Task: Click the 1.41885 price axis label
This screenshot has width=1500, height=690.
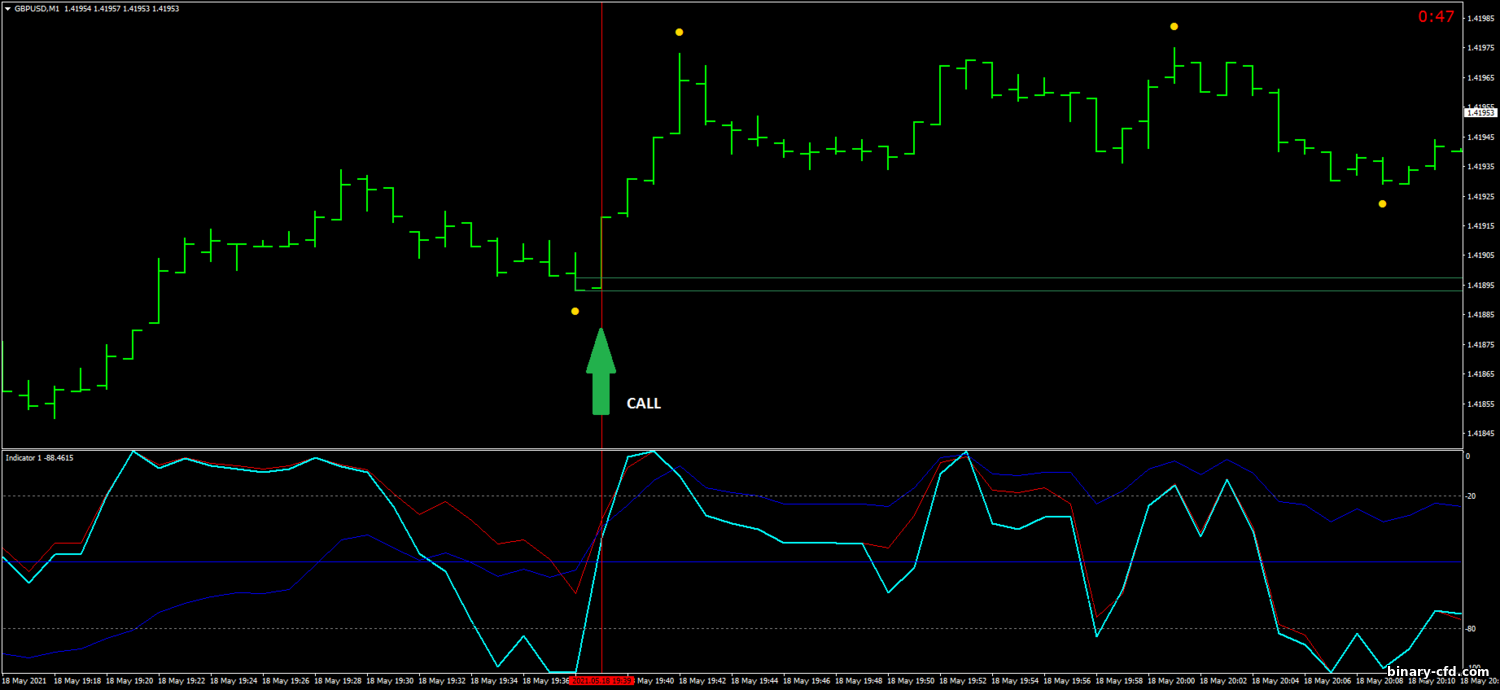Action: coord(1482,315)
